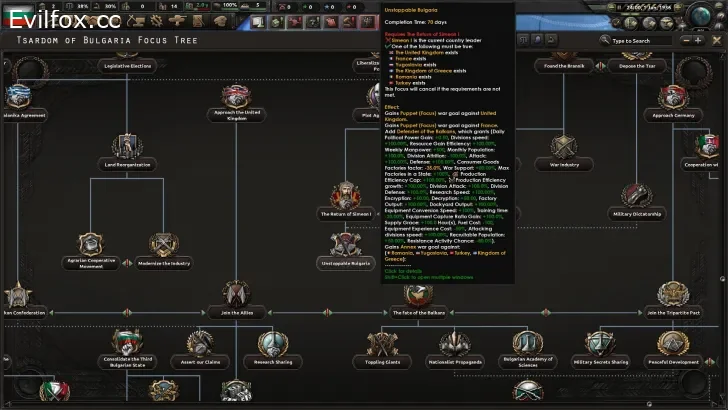Decrease game speed with minus button beside date
Image resolution: width=728 pixels, height=410 pixels.
coord(611,7)
